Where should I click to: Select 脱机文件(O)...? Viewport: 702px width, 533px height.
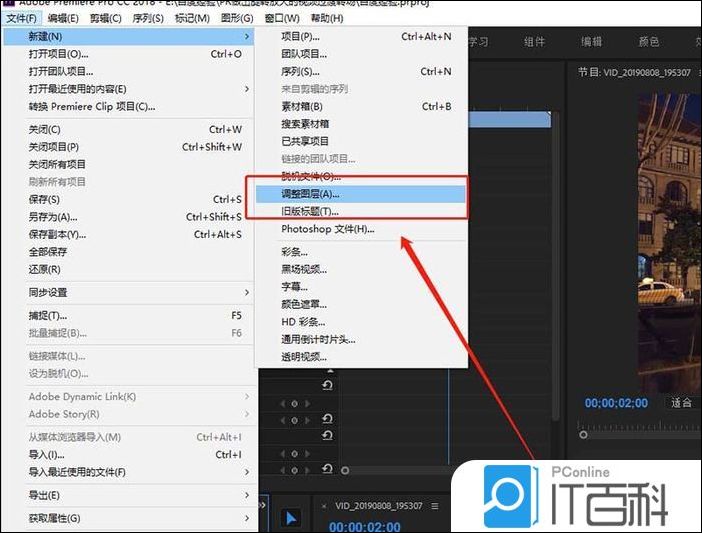[x=361, y=176]
